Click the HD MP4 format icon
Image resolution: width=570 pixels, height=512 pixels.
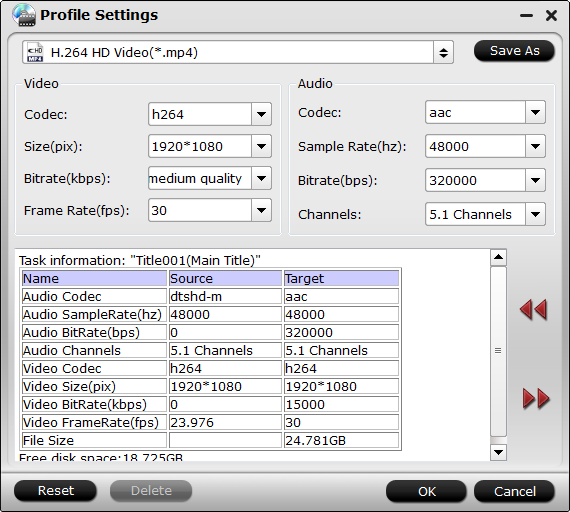[x=35, y=53]
